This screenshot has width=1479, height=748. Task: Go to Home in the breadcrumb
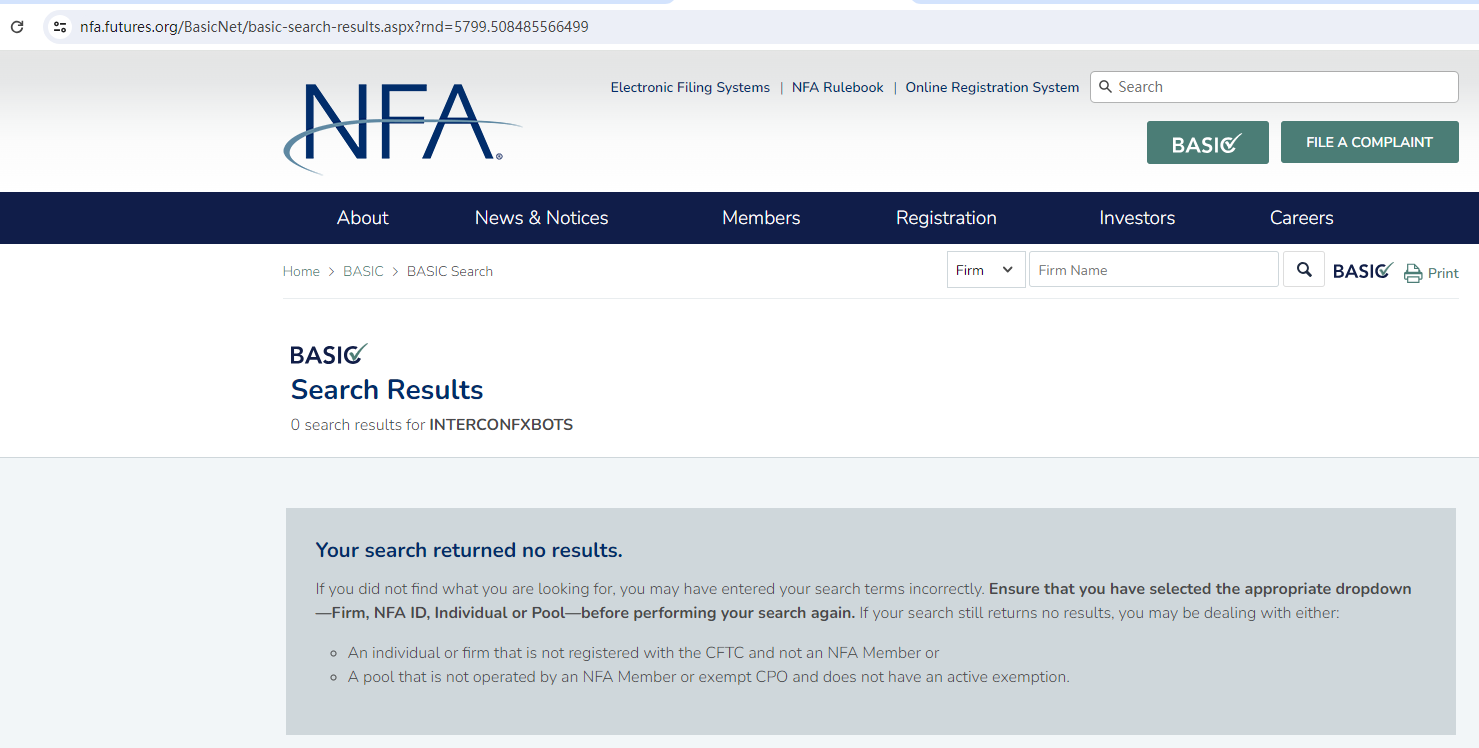pyautogui.click(x=301, y=271)
